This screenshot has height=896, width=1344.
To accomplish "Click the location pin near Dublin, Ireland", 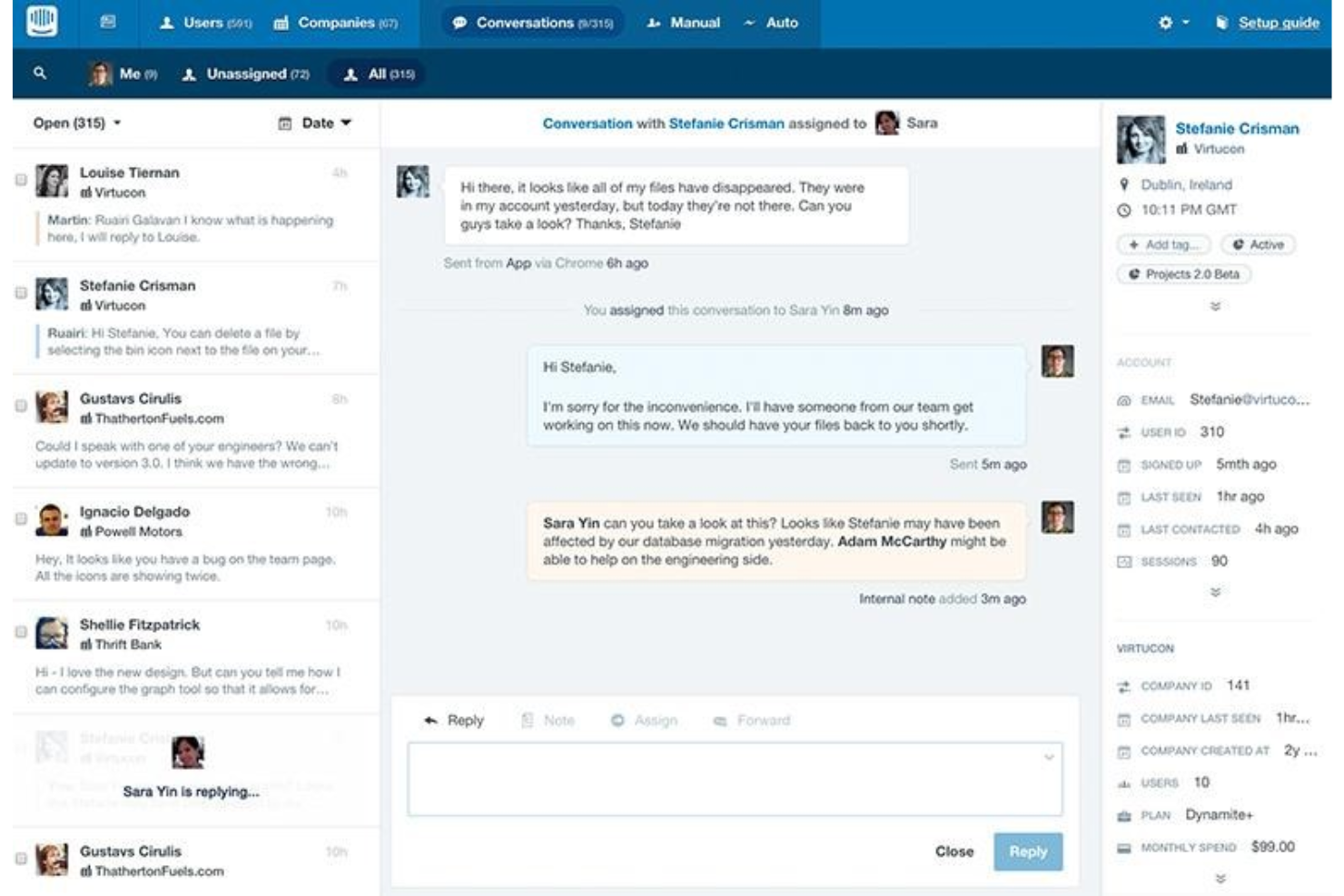I will coord(1123,183).
